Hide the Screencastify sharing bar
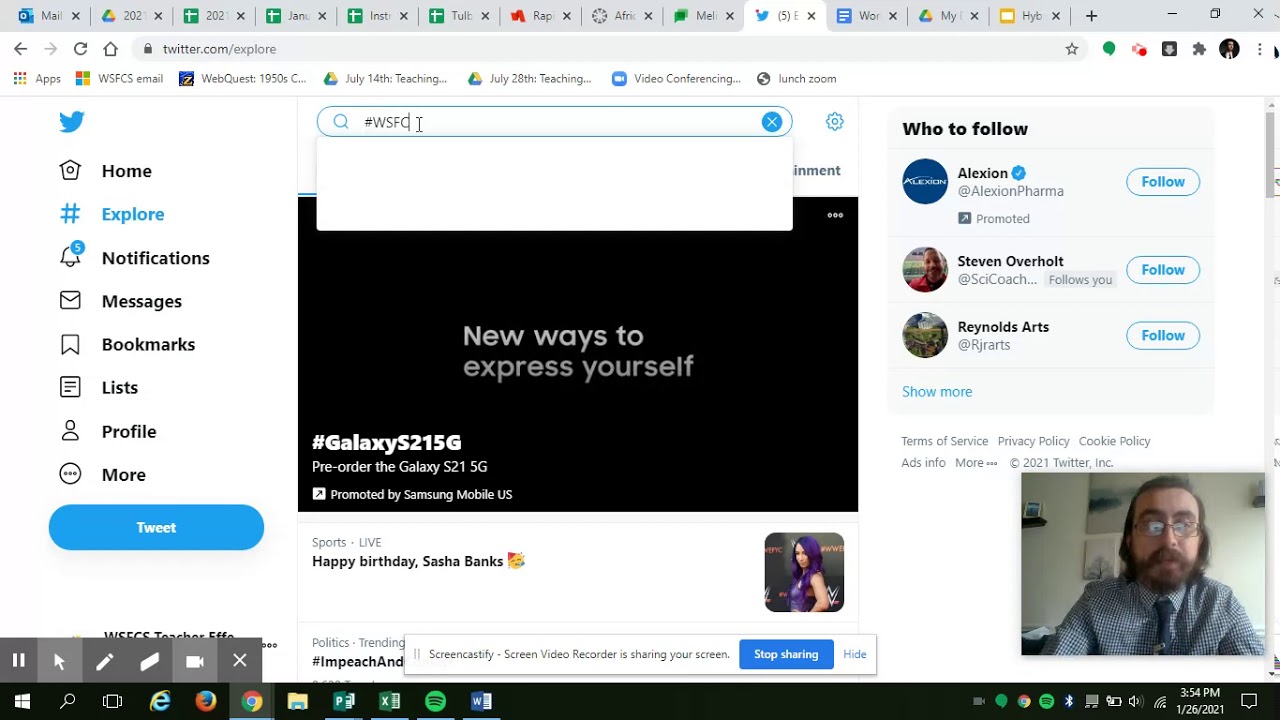This screenshot has width=1280, height=720. 855,654
